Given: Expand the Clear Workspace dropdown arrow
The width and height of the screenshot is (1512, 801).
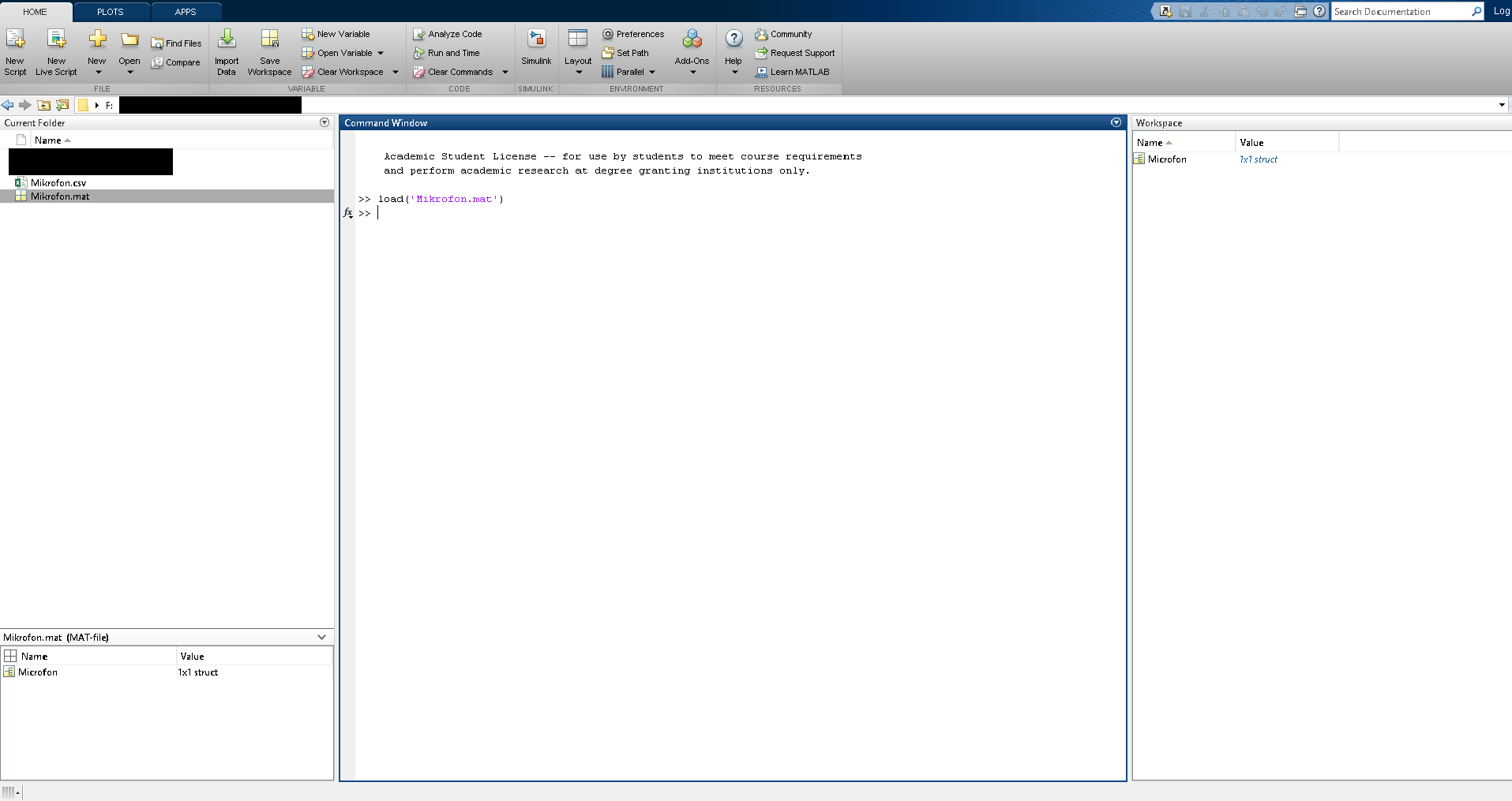Looking at the screenshot, I should point(396,72).
